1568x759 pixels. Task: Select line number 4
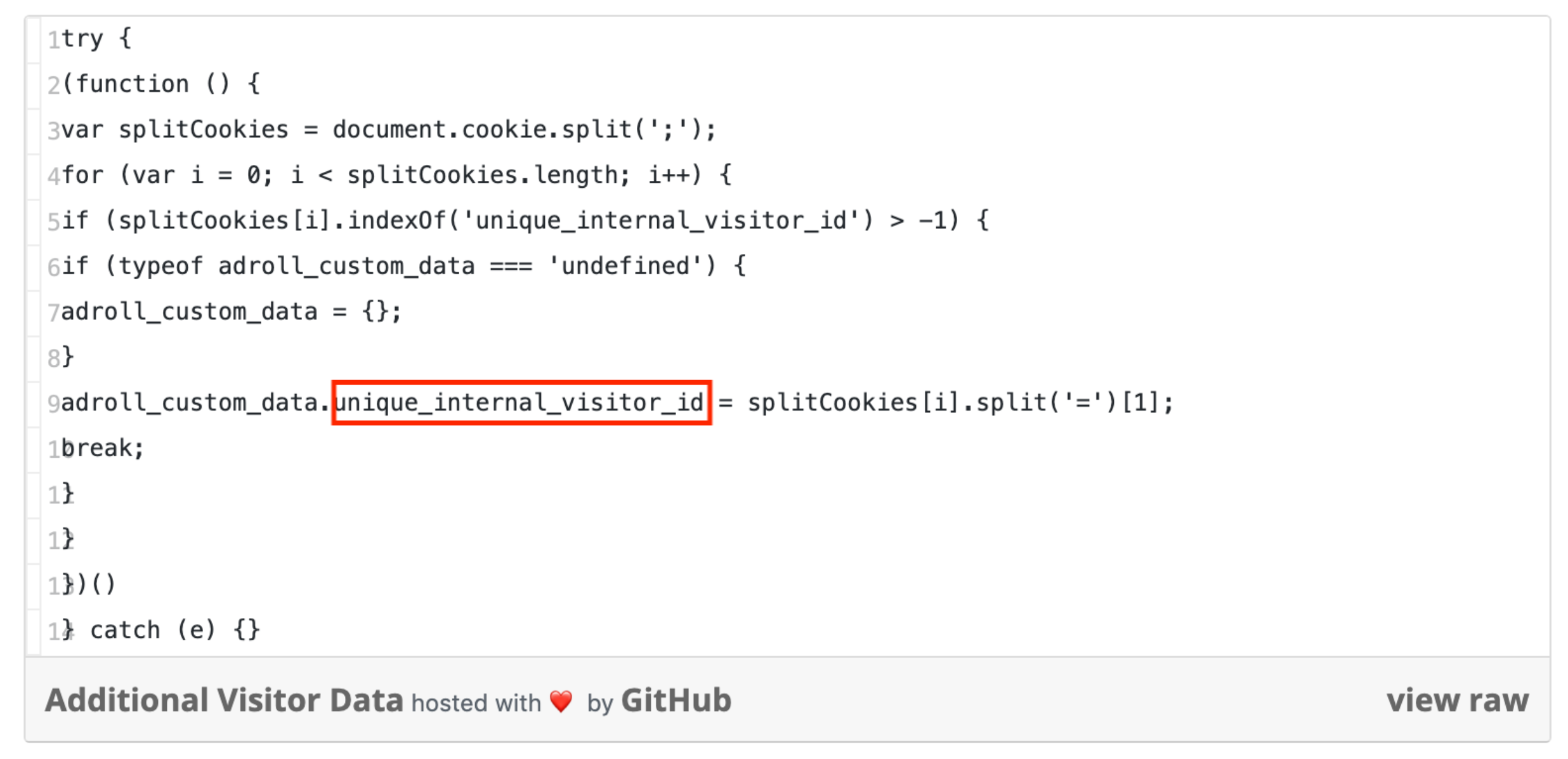[x=53, y=176]
